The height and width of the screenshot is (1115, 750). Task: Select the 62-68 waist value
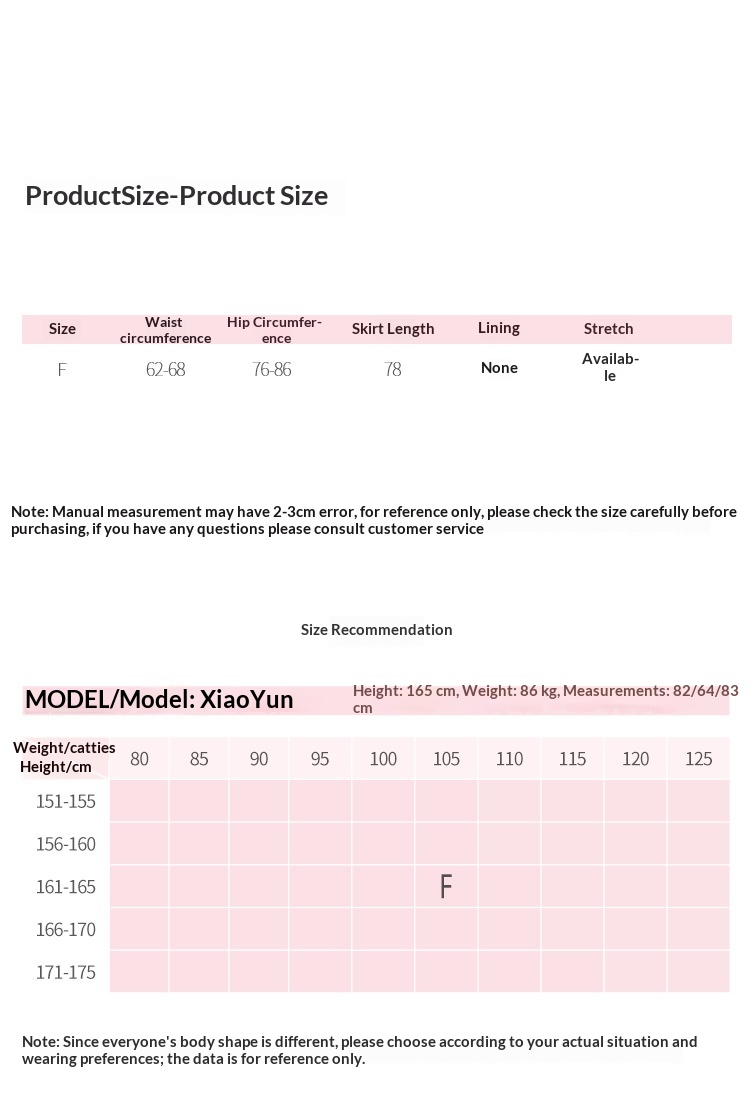tap(166, 370)
